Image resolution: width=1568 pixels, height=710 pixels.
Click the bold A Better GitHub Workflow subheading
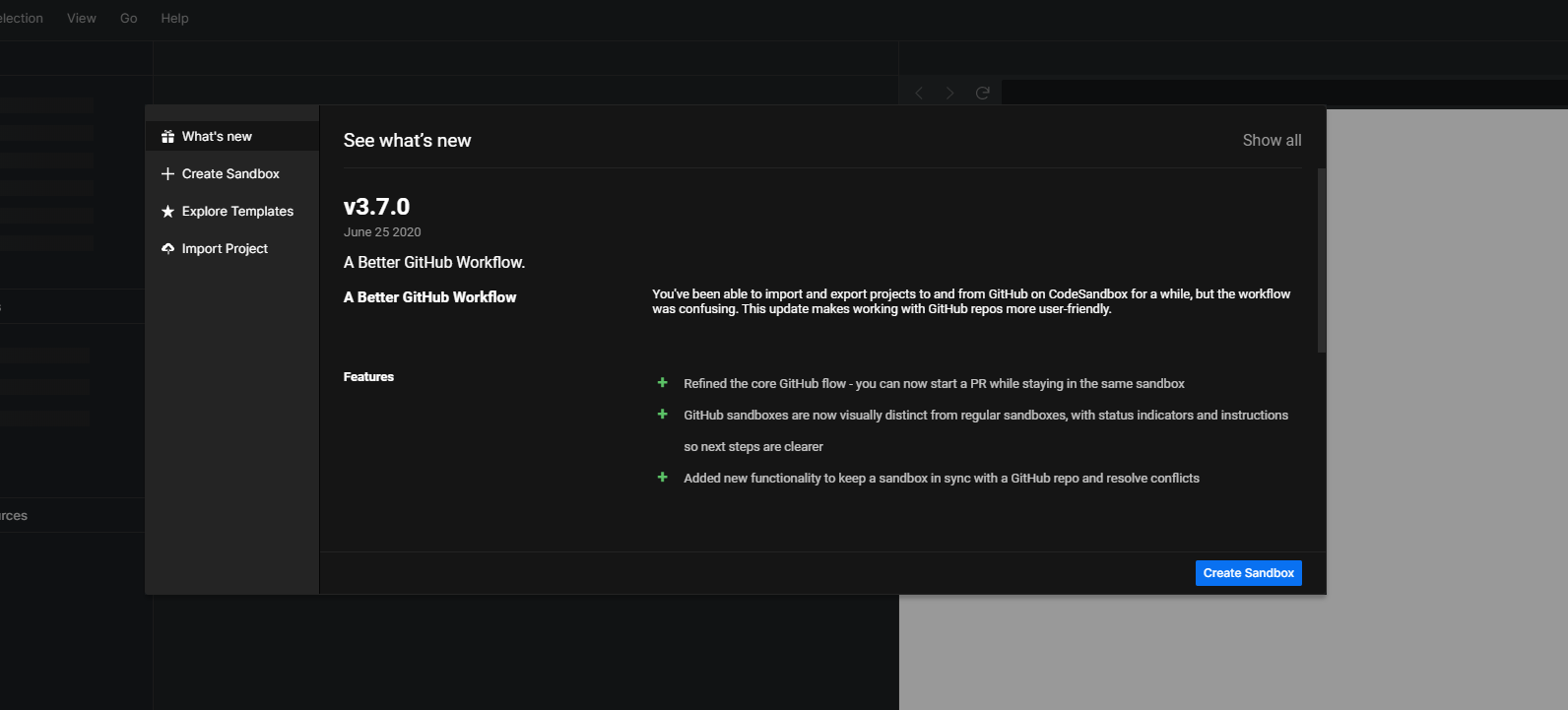pos(429,297)
